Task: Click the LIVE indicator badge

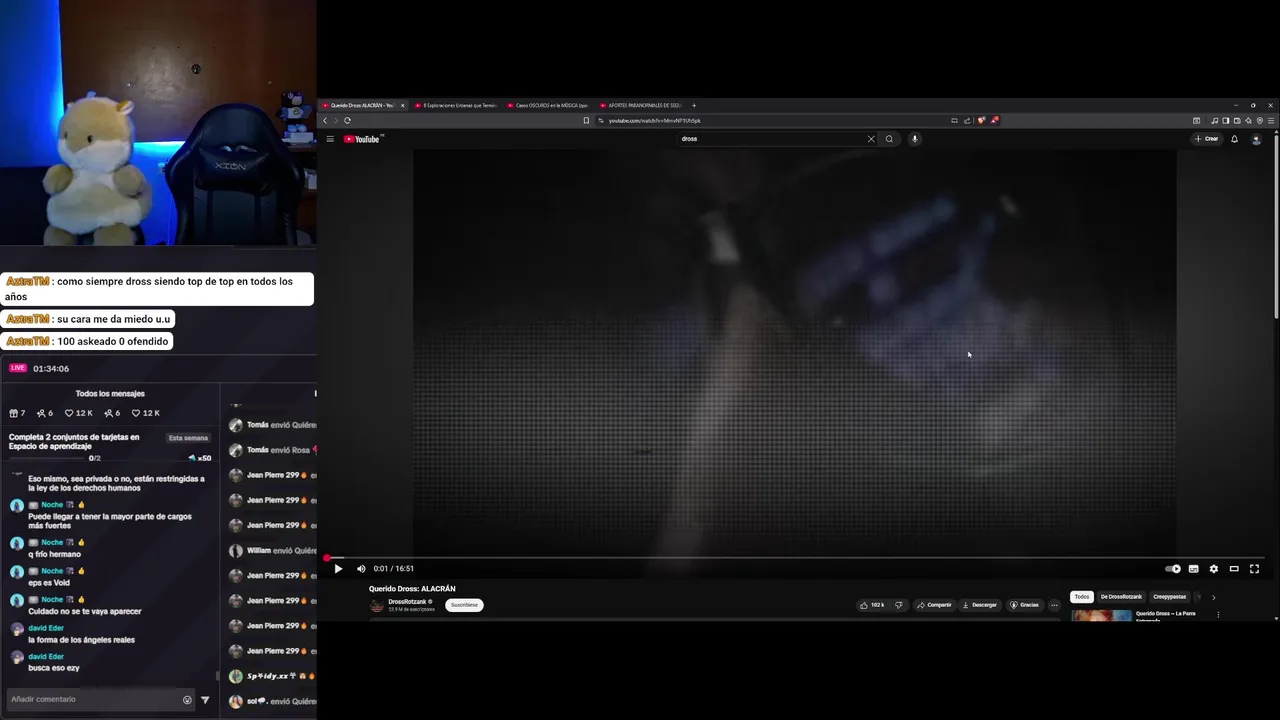Action: point(18,368)
